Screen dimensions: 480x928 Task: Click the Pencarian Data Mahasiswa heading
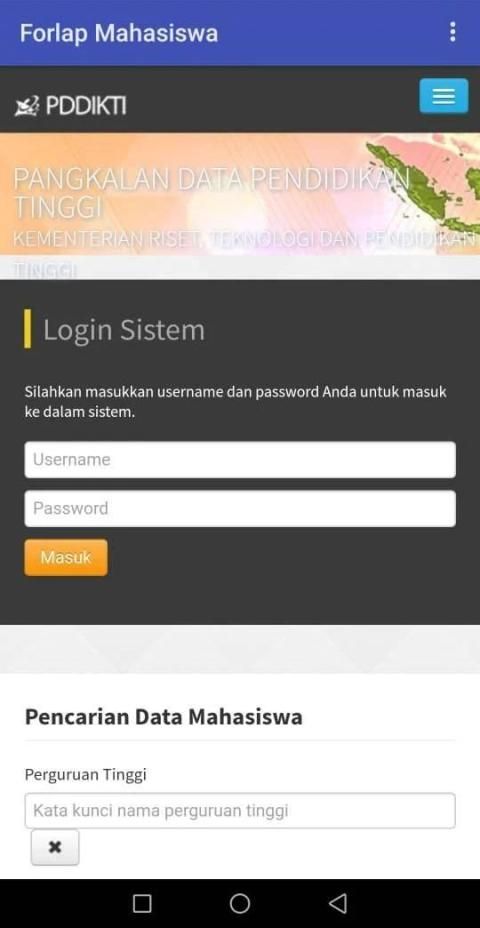click(163, 717)
